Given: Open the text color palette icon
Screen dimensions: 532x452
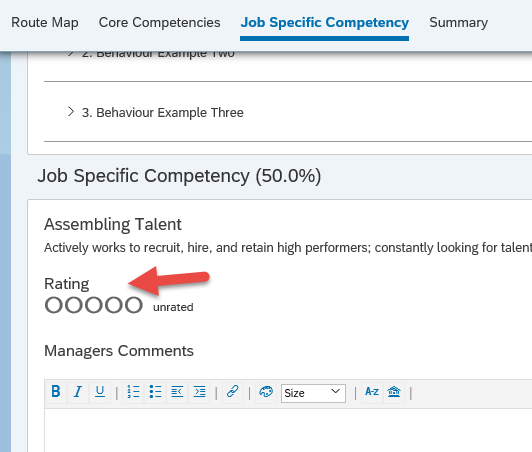Looking at the screenshot, I should tap(266, 392).
